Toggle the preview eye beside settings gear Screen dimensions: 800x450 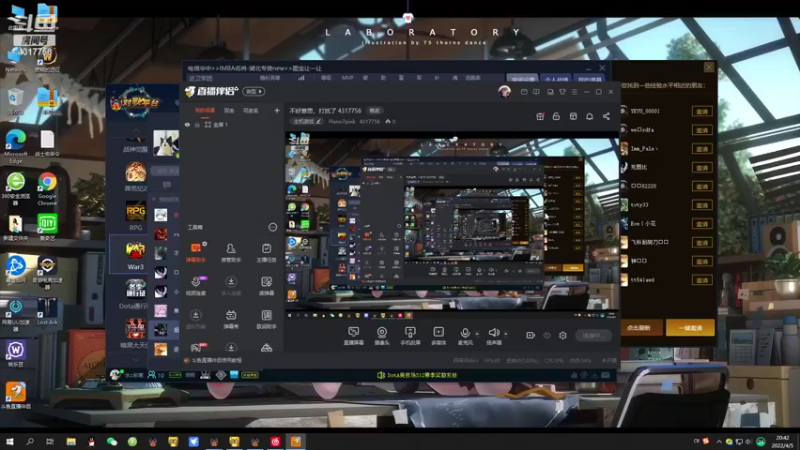point(547,335)
